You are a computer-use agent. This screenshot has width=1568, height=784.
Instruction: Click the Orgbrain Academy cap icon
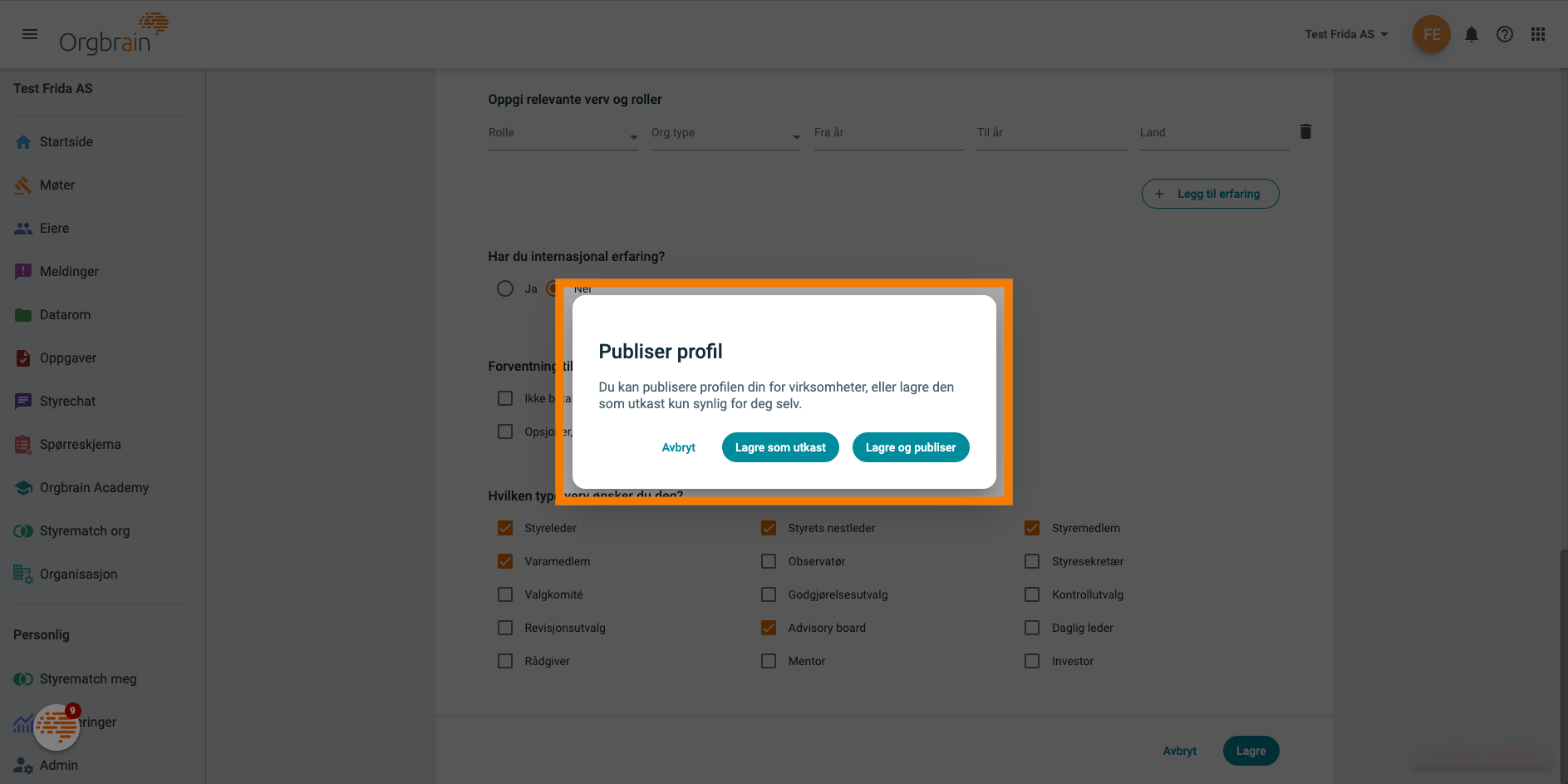(x=23, y=488)
